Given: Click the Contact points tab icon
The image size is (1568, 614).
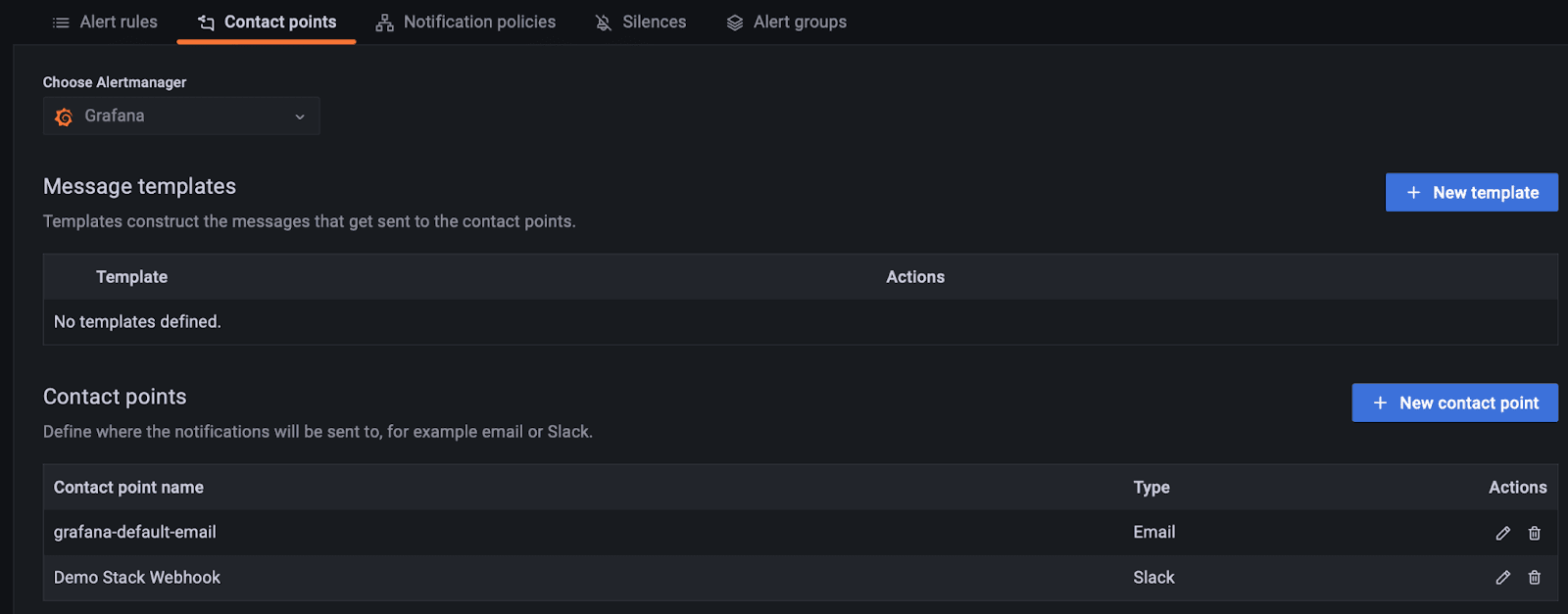Looking at the screenshot, I should pos(206,23).
